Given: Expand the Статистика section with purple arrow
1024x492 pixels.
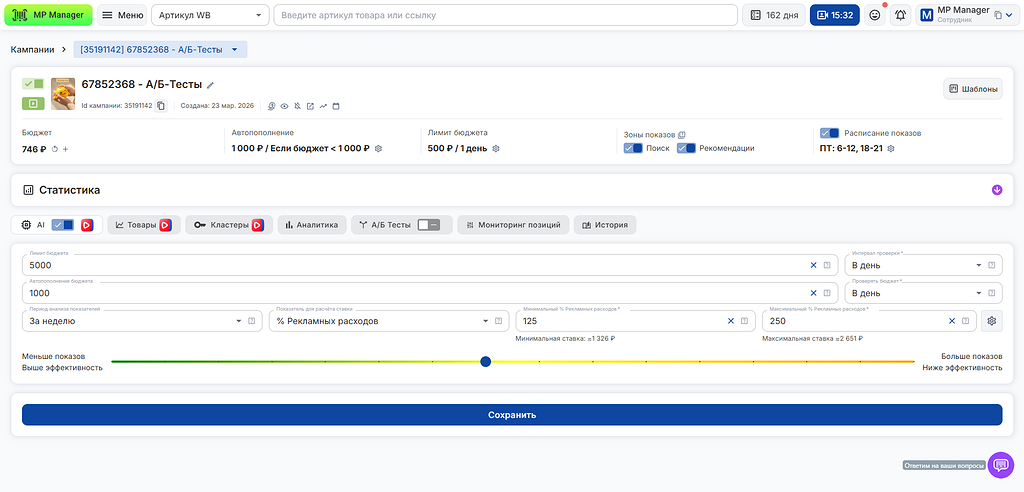Looking at the screenshot, I should [x=996, y=190].
